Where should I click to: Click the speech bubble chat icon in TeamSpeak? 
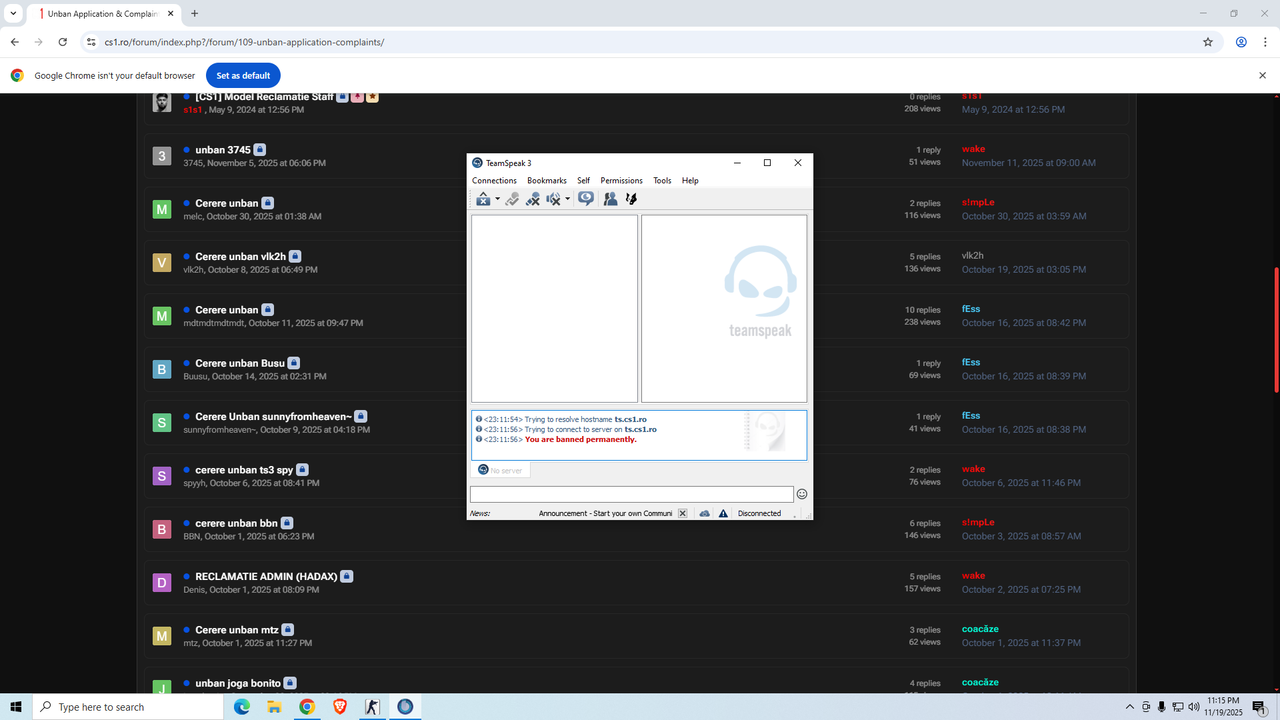tap(586, 199)
